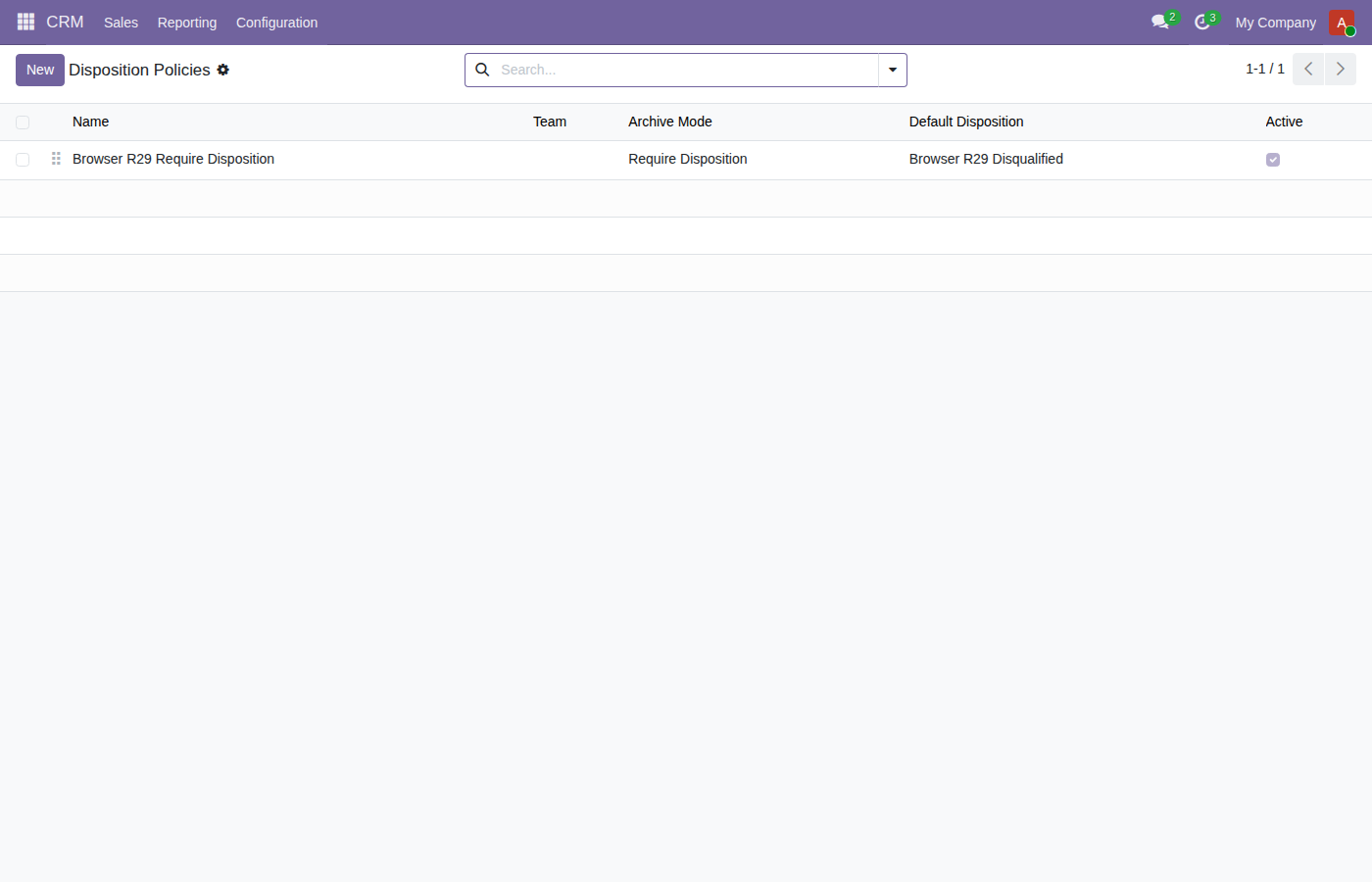The image size is (1372, 882).
Task: Click the search magnifier icon
Action: pyautogui.click(x=482, y=70)
